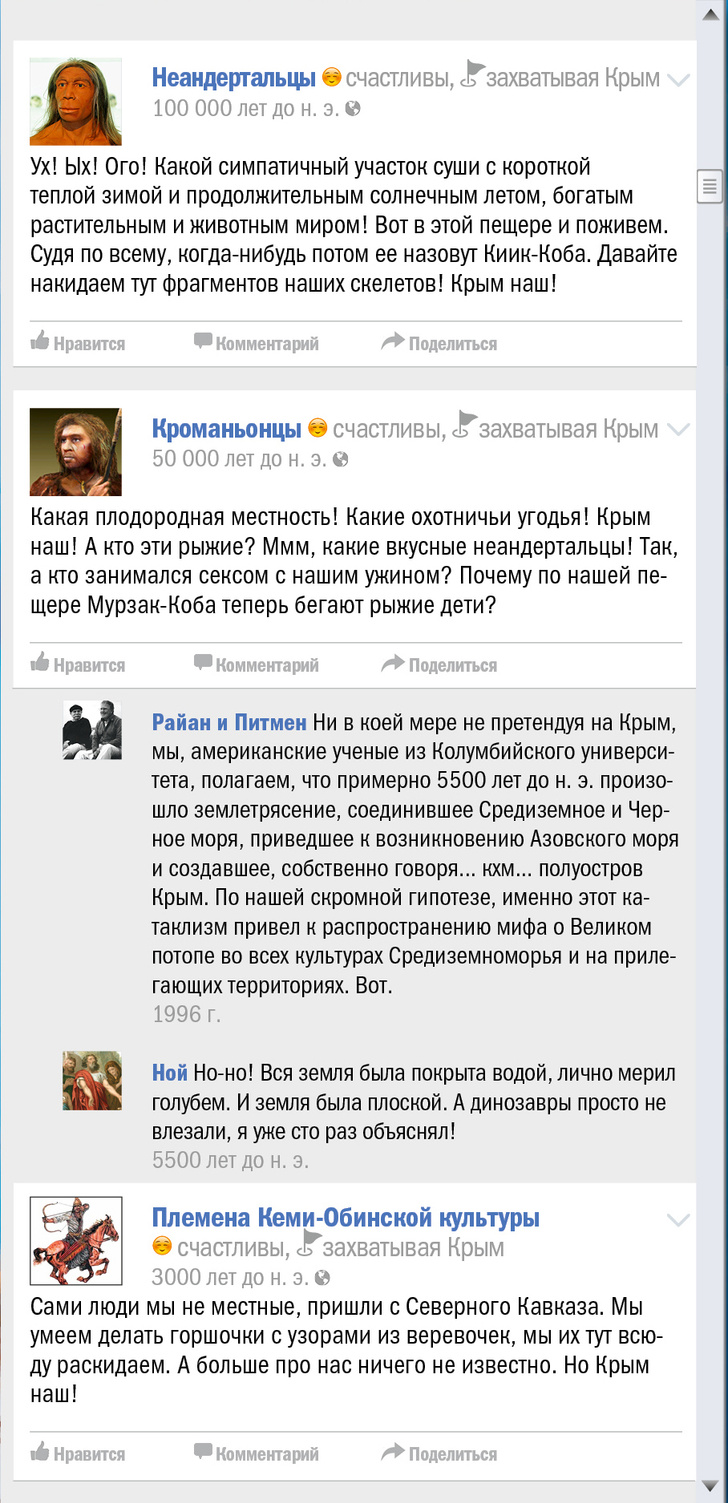Share the Неандертальцы post
The height and width of the screenshot is (1503, 728).
[439, 343]
